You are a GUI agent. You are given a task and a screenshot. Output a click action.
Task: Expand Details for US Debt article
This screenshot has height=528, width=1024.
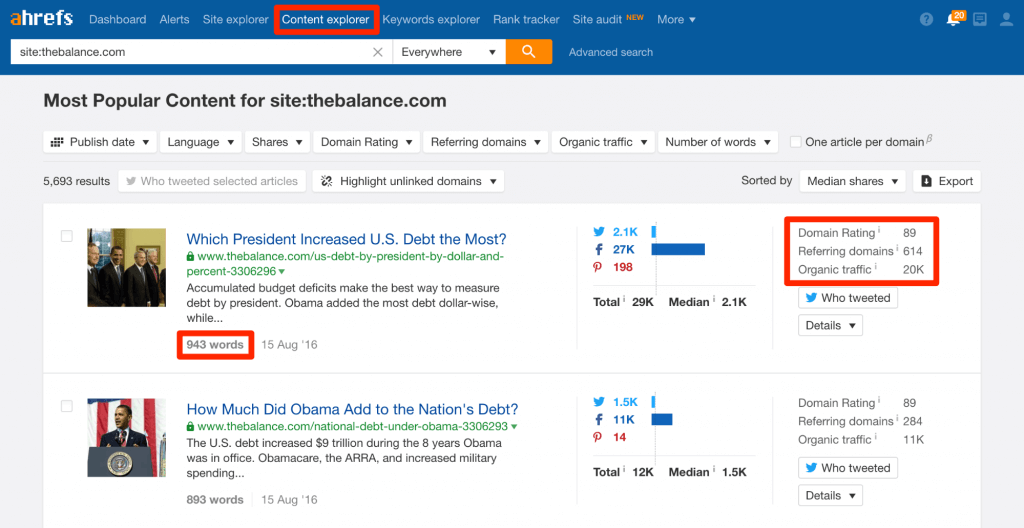(830, 325)
